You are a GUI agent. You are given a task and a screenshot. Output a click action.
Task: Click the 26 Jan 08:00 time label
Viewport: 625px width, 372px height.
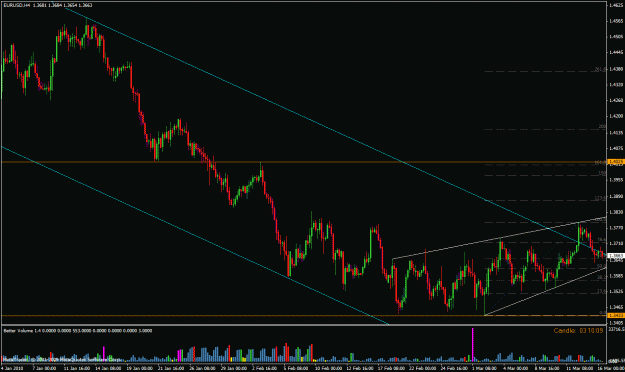tap(202, 368)
